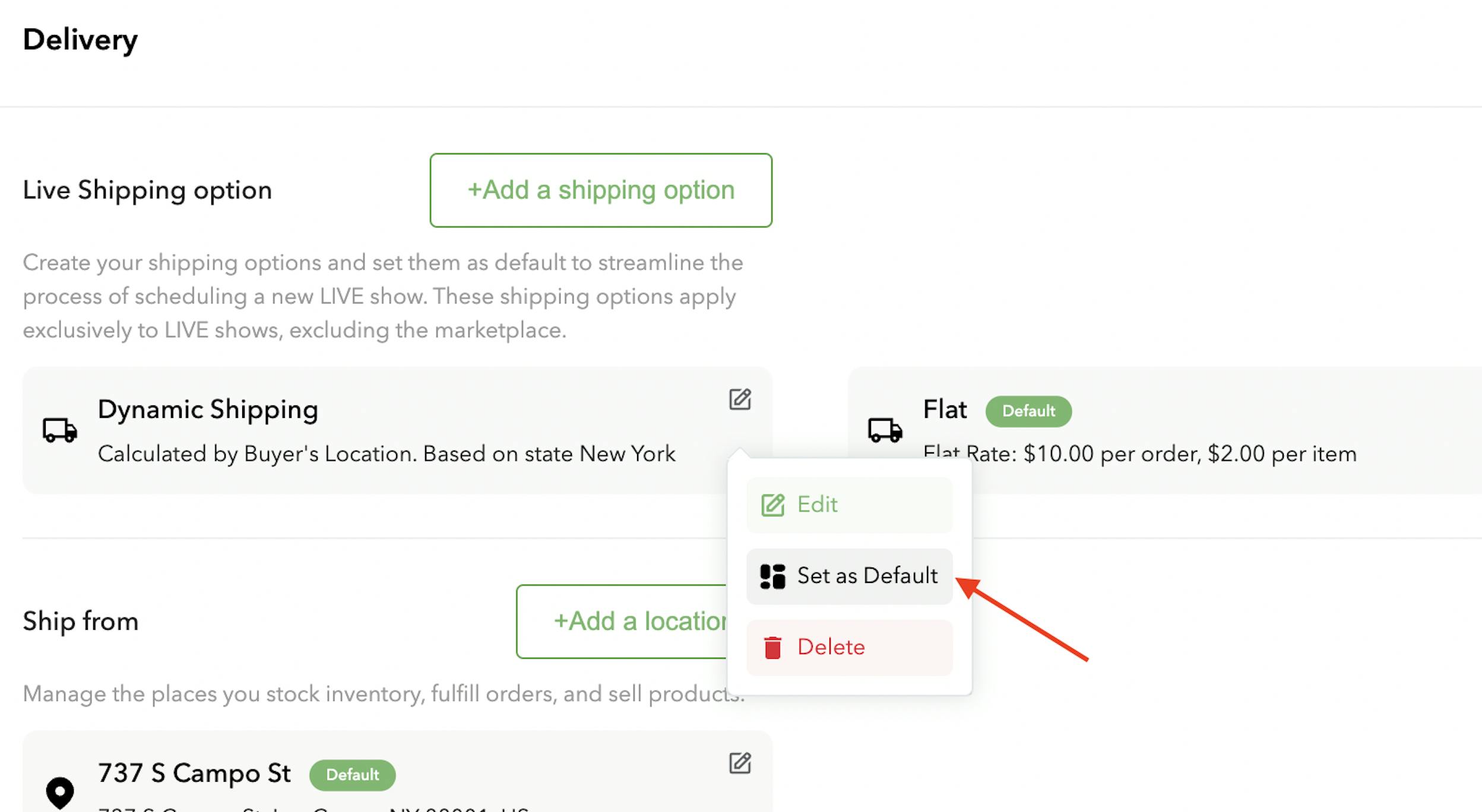Click Default badge beside 737 S Campo St
Screen dimensions: 1482x812
pyautogui.click(x=352, y=775)
